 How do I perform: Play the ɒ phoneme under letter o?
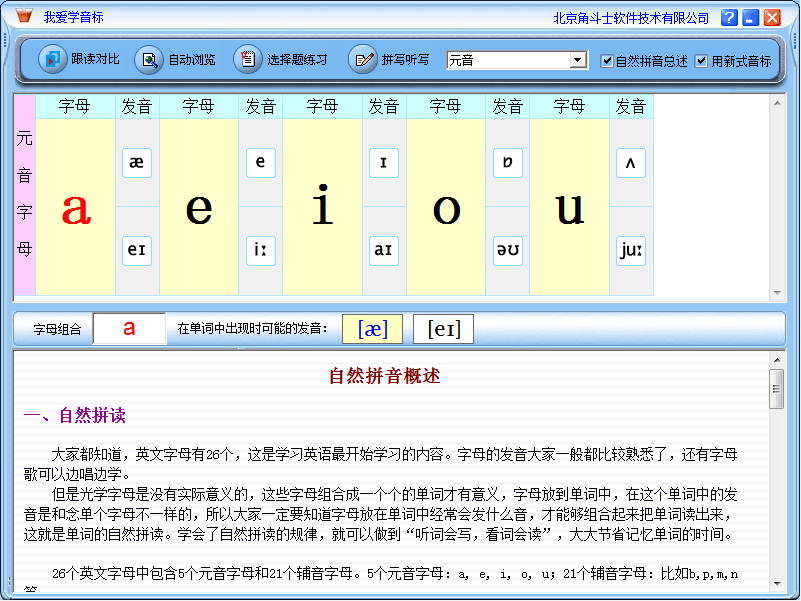point(507,162)
